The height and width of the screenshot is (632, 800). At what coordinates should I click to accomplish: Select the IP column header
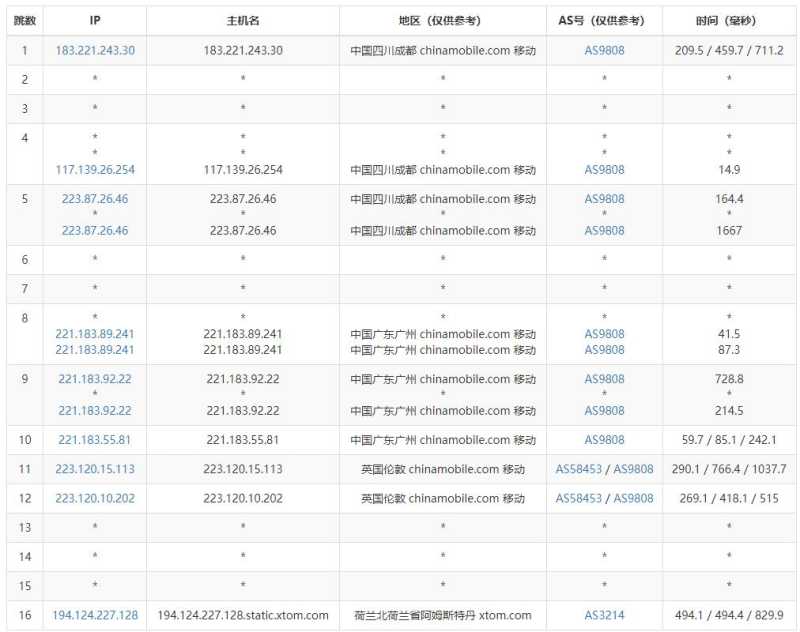(x=93, y=17)
